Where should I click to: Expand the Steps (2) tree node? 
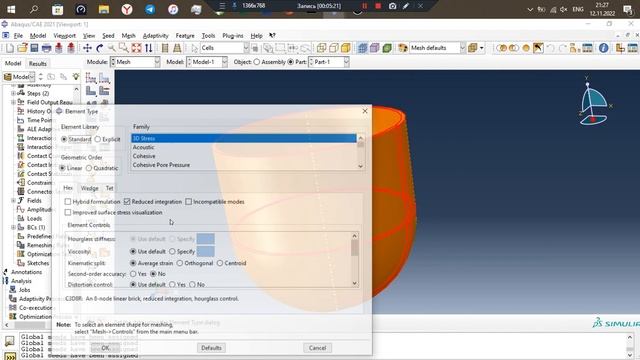(x=13, y=93)
